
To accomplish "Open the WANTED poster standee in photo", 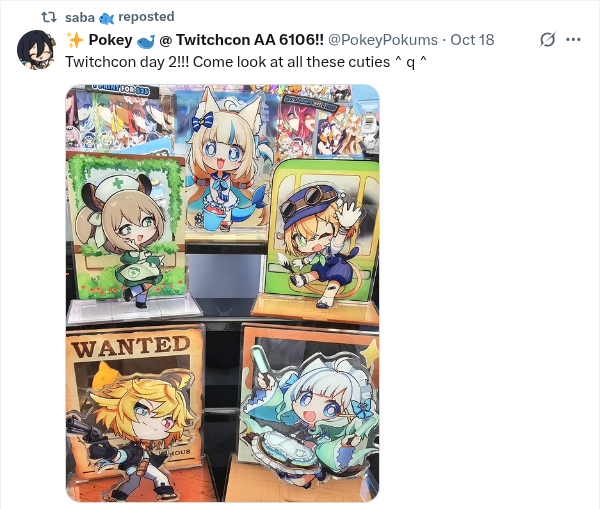I will click(134, 413).
